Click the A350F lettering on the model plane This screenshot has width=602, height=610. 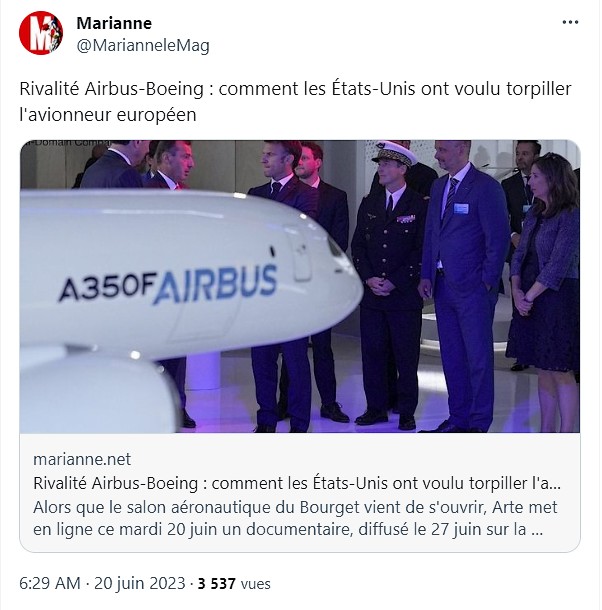coord(107,288)
